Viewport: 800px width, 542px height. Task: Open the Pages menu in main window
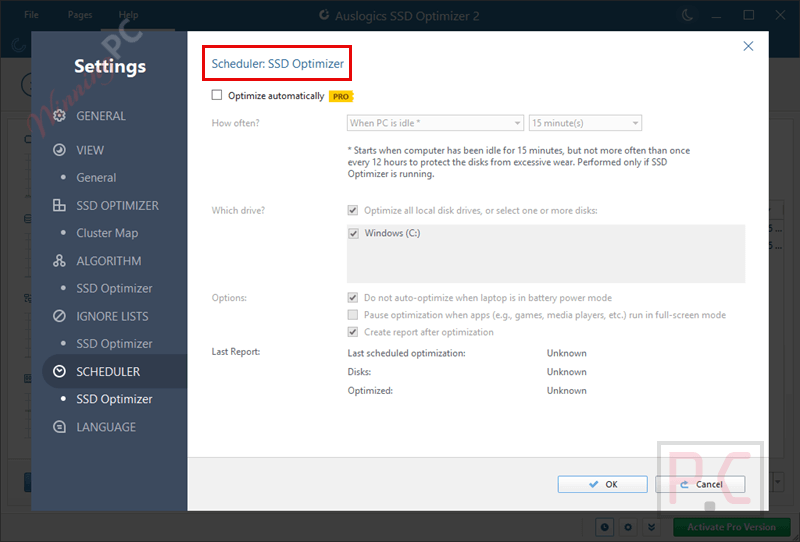pos(80,15)
